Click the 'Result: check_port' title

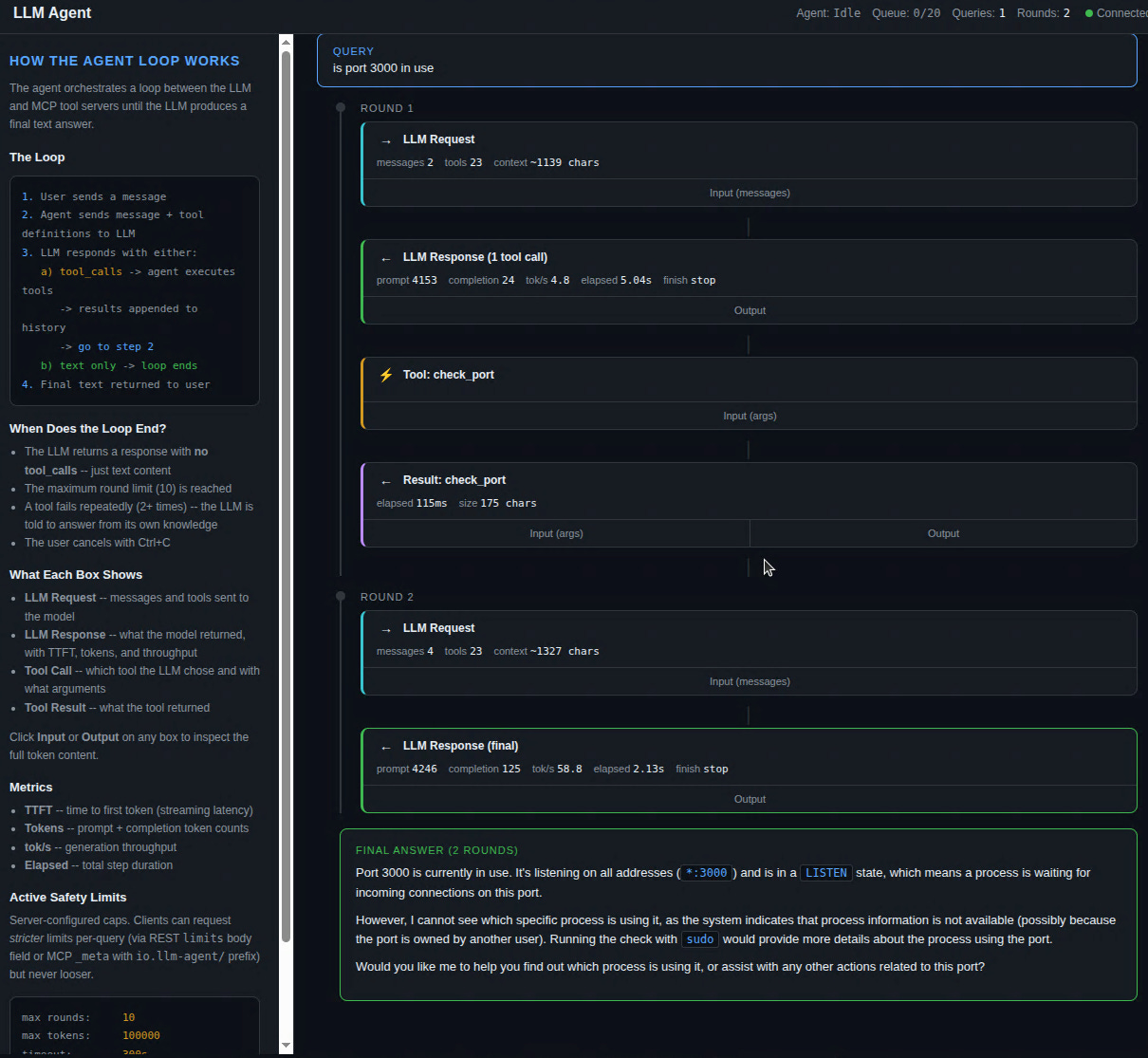454,480
